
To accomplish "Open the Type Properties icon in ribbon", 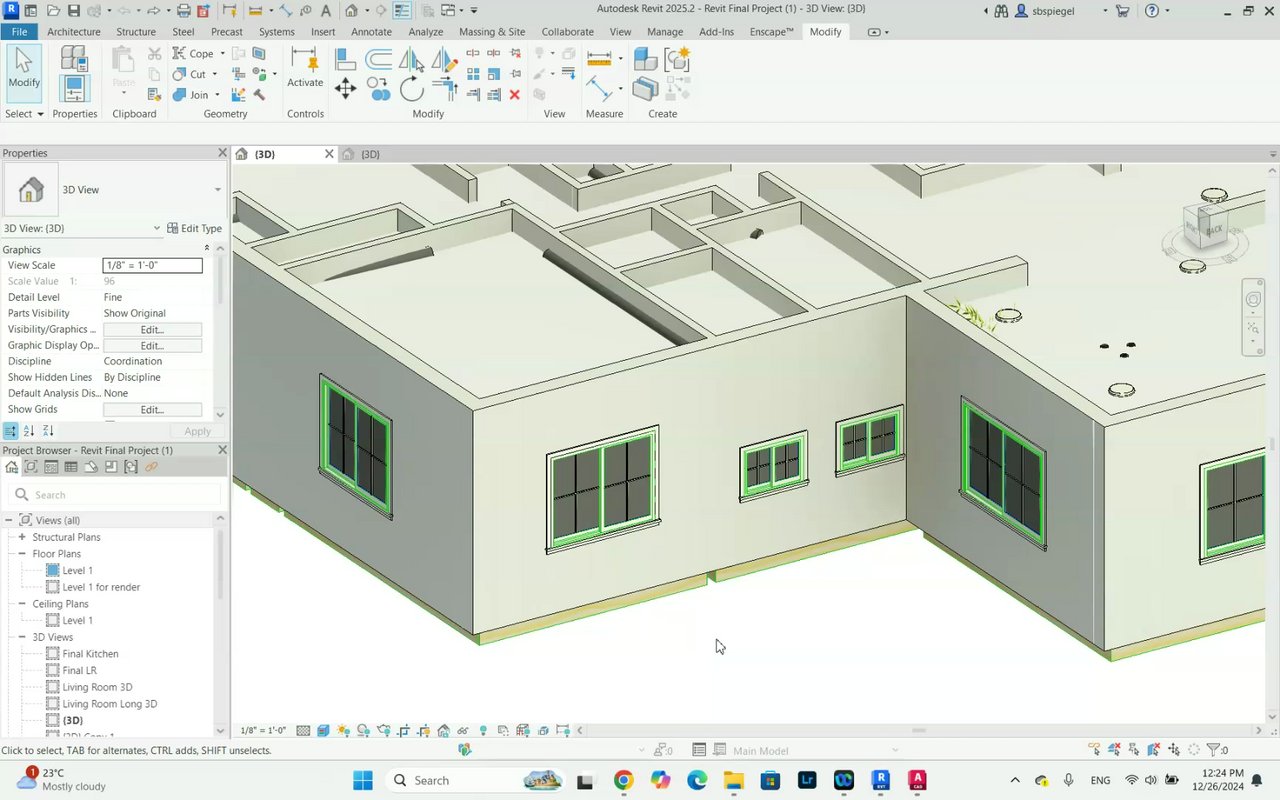I will (x=74, y=60).
